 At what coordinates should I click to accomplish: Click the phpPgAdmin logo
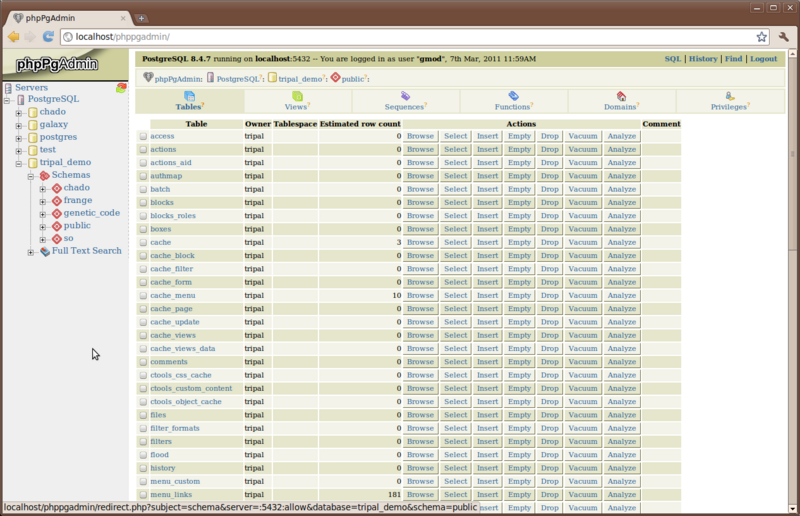click(x=57, y=64)
